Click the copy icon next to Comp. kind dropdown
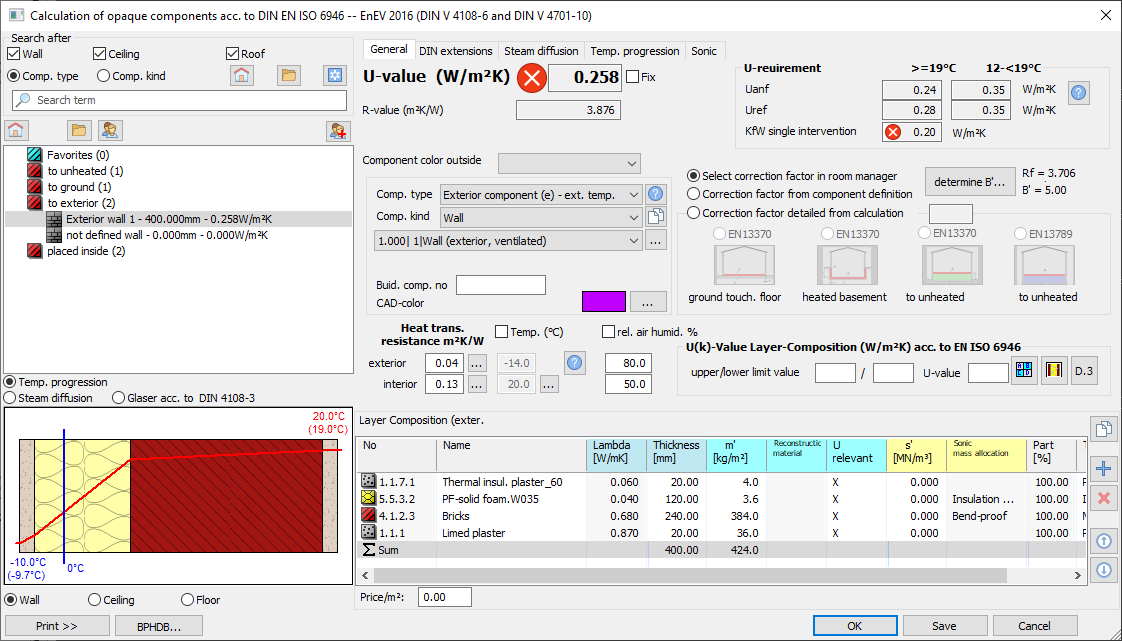 pos(655,217)
